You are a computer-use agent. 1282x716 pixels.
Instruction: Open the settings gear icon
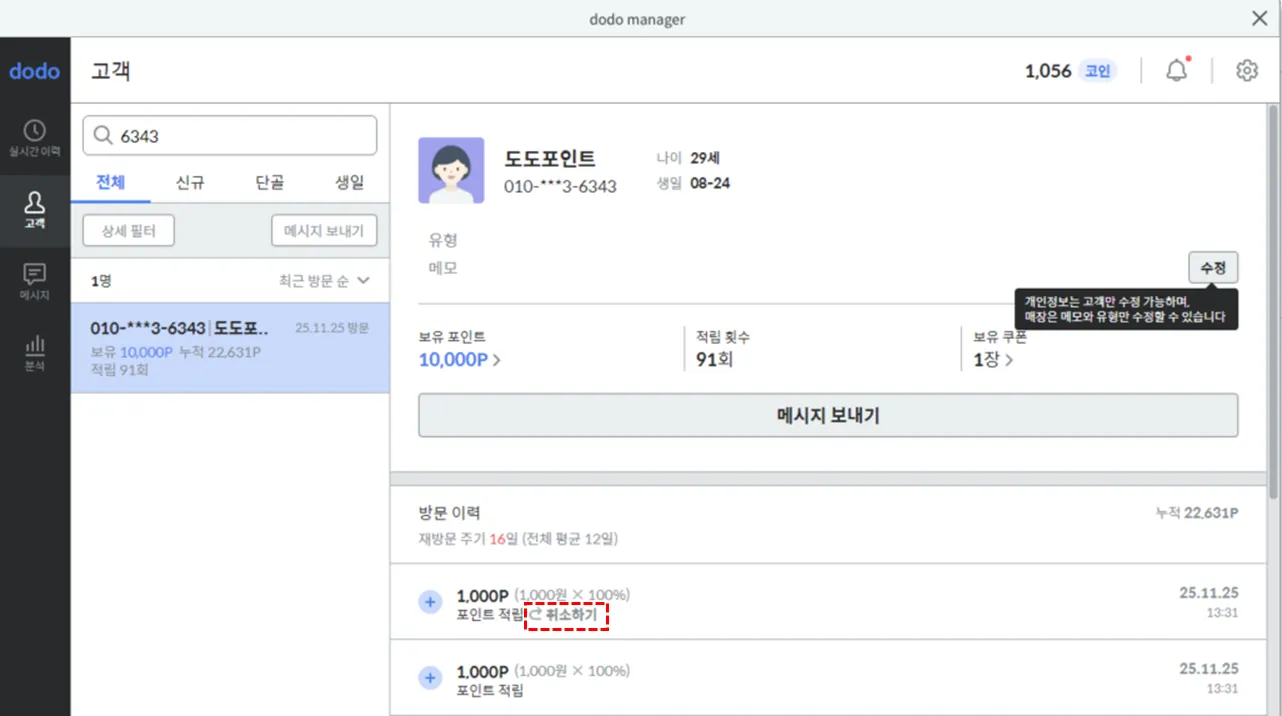pyautogui.click(x=1246, y=71)
